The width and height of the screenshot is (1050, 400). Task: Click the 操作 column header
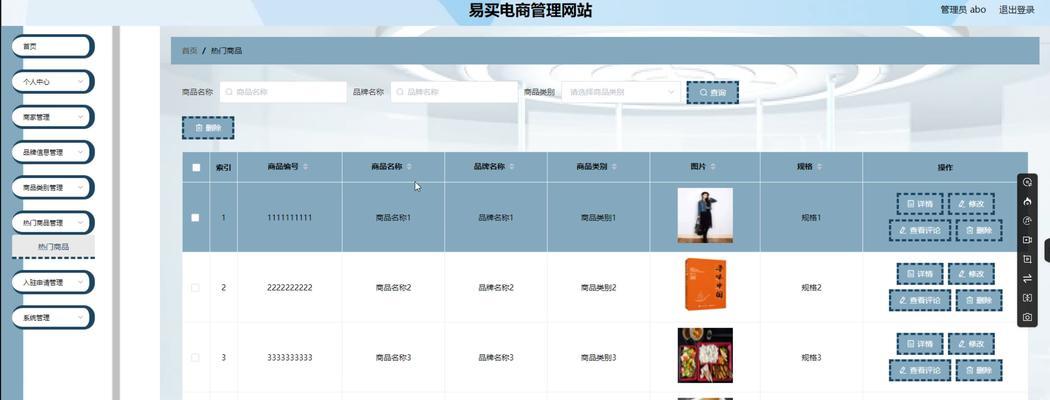coord(945,168)
